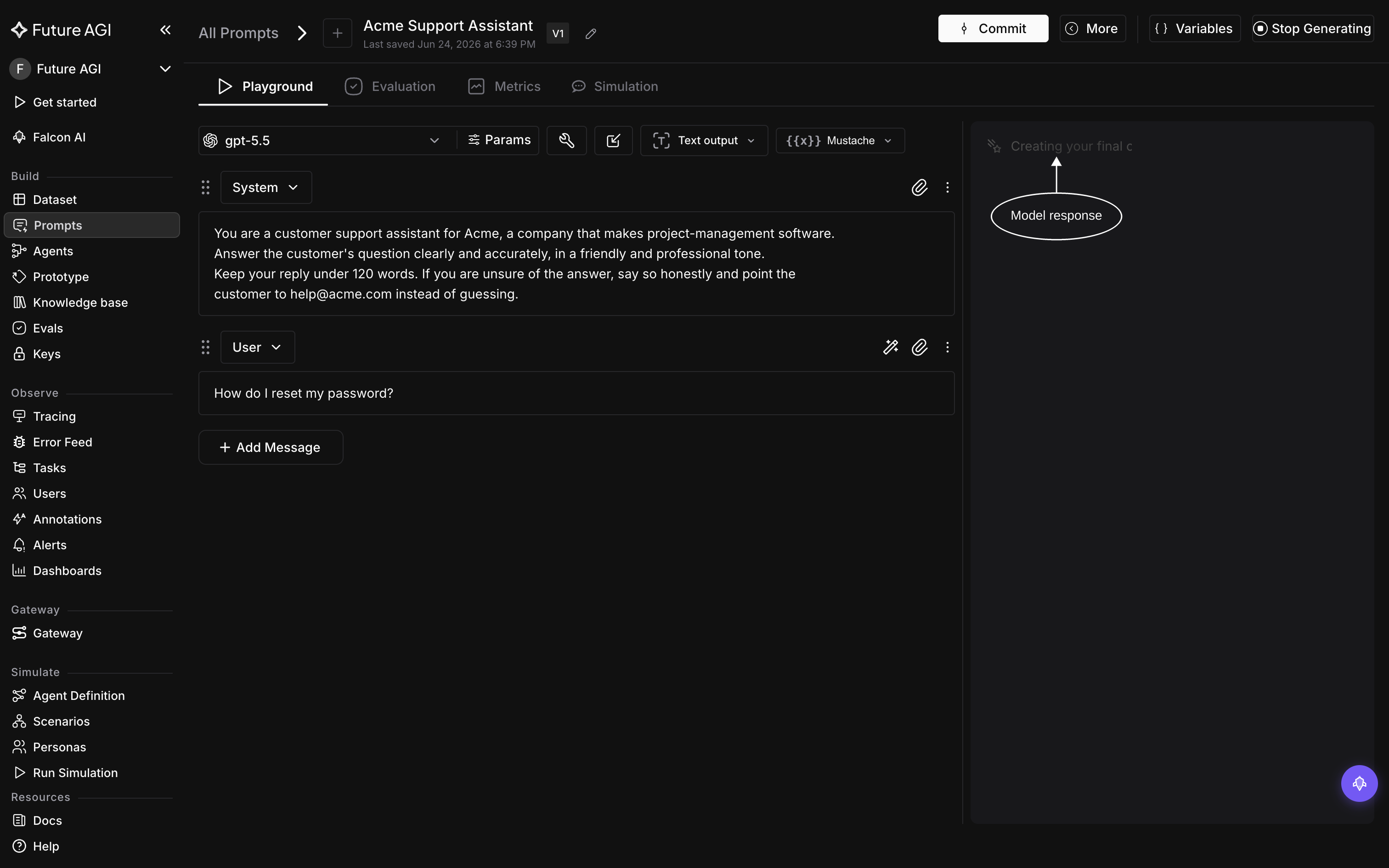Click the User message input field
Image resolution: width=1389 pixels, height=868 pixels.
pyautogui.click(x=576, y=393)
